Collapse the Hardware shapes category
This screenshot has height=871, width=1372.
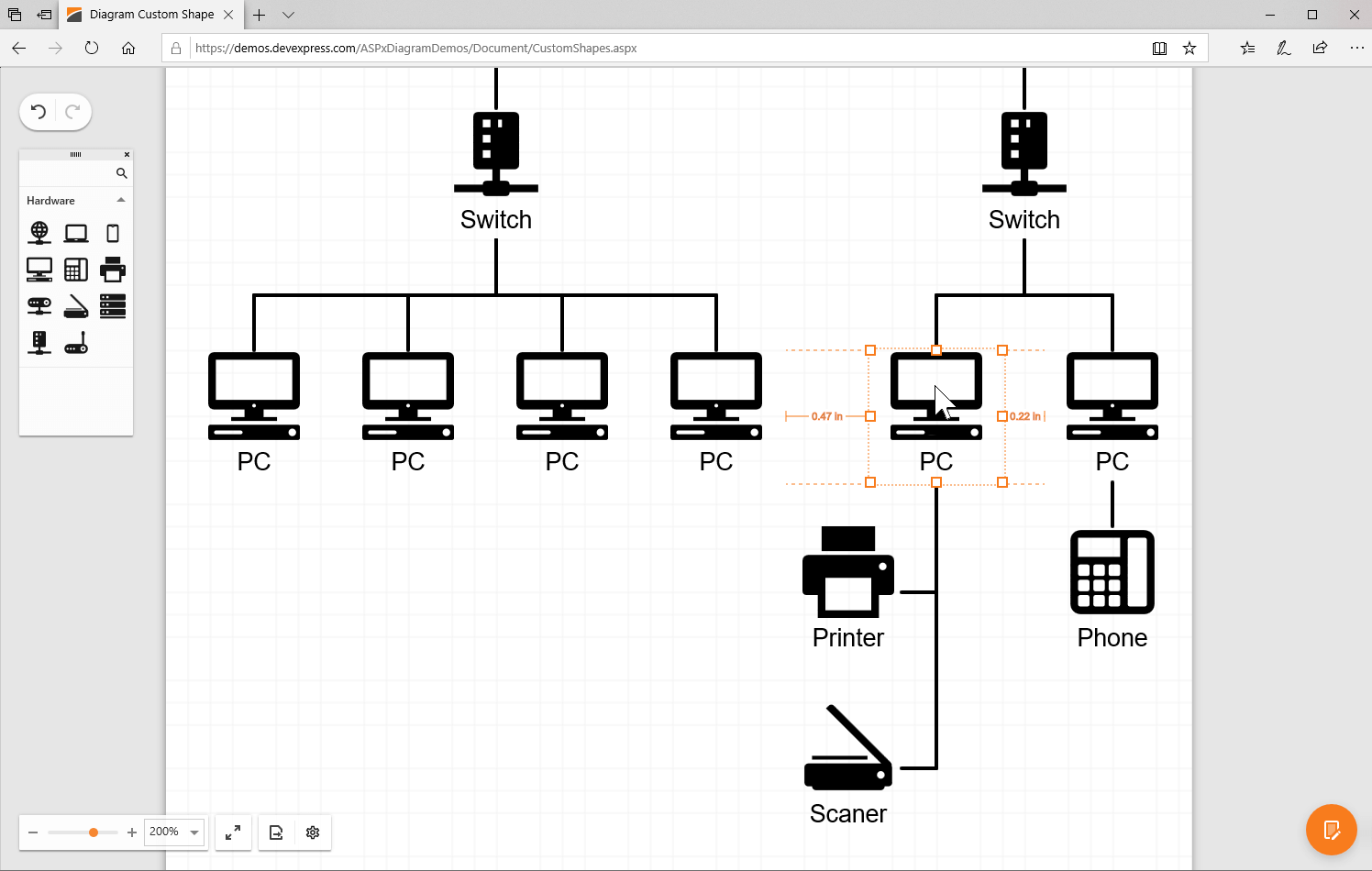120,200
